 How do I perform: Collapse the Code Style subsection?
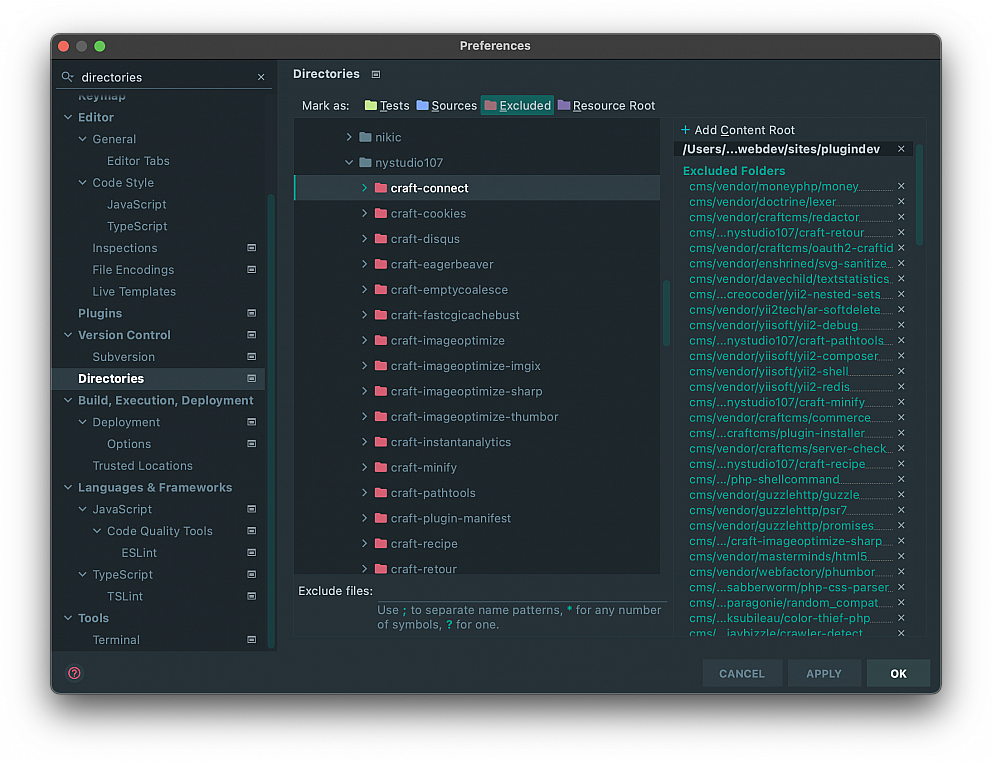pos(82,183)
